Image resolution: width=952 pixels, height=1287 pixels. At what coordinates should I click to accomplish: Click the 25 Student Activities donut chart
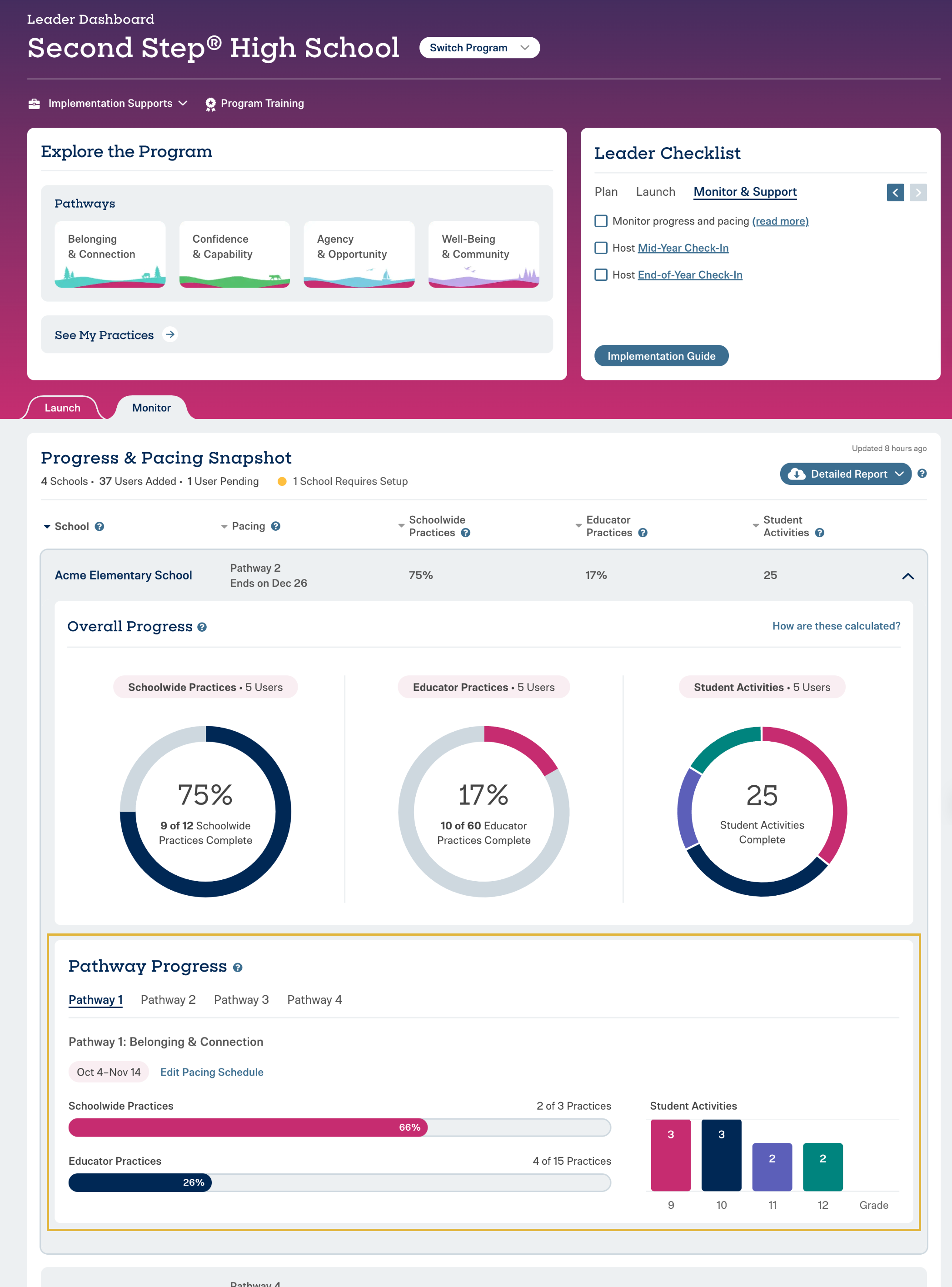(762, 812)
